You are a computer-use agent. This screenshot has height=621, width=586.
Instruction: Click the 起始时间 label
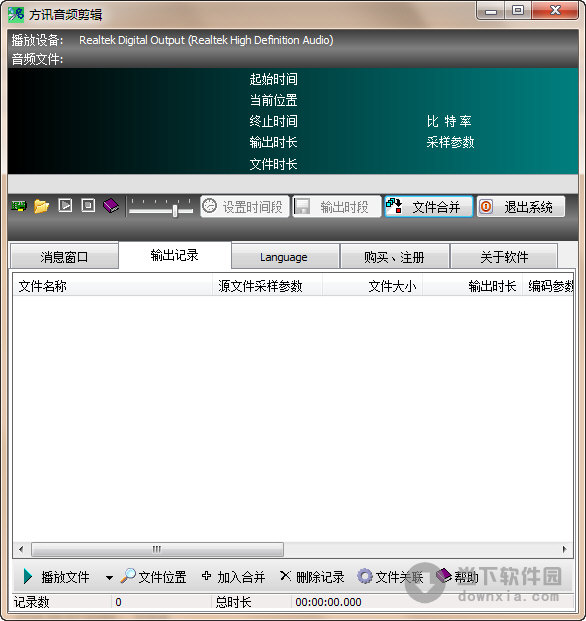[273, 79]
